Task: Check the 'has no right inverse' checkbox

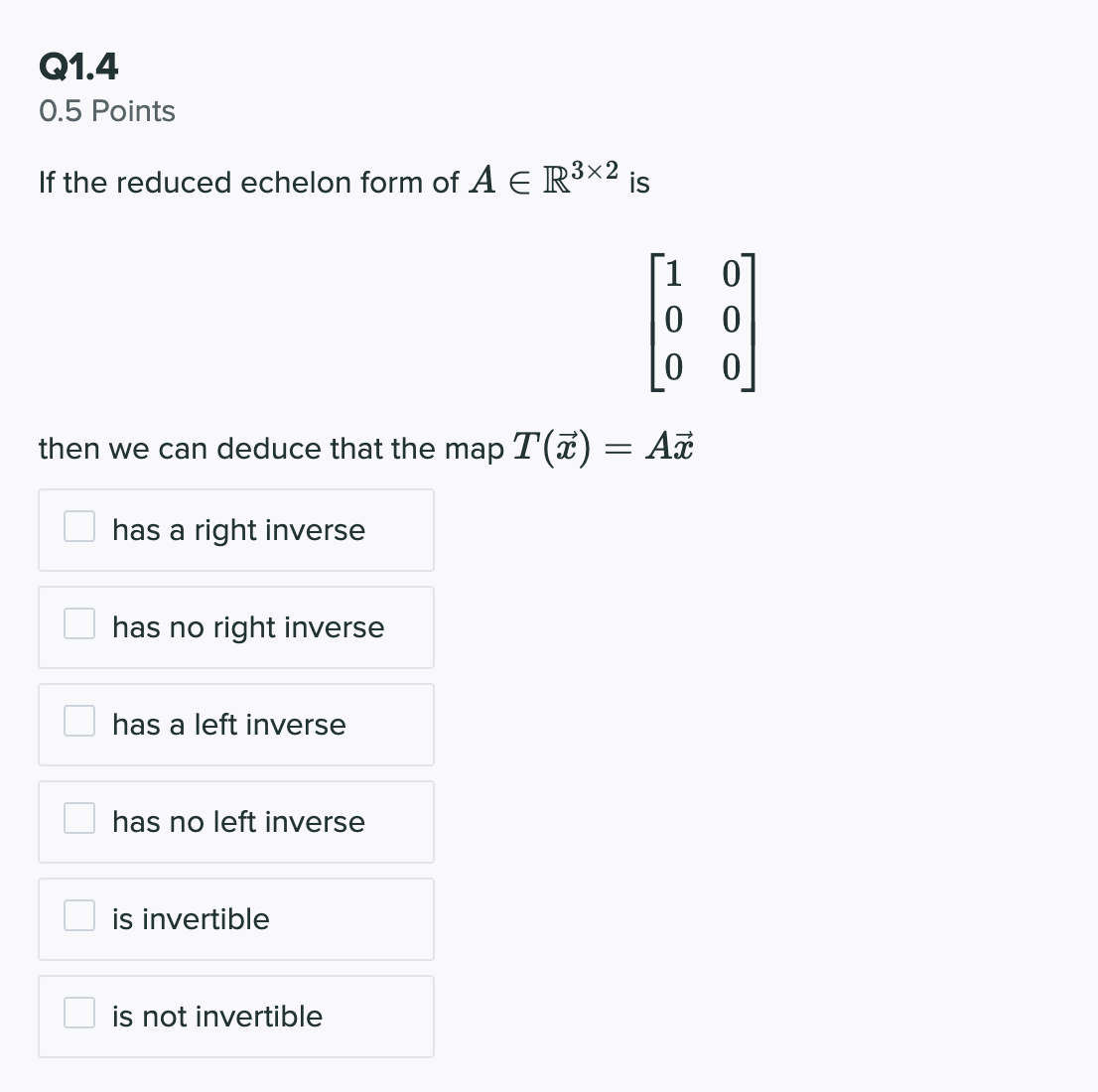Action: tap(78, 623)
